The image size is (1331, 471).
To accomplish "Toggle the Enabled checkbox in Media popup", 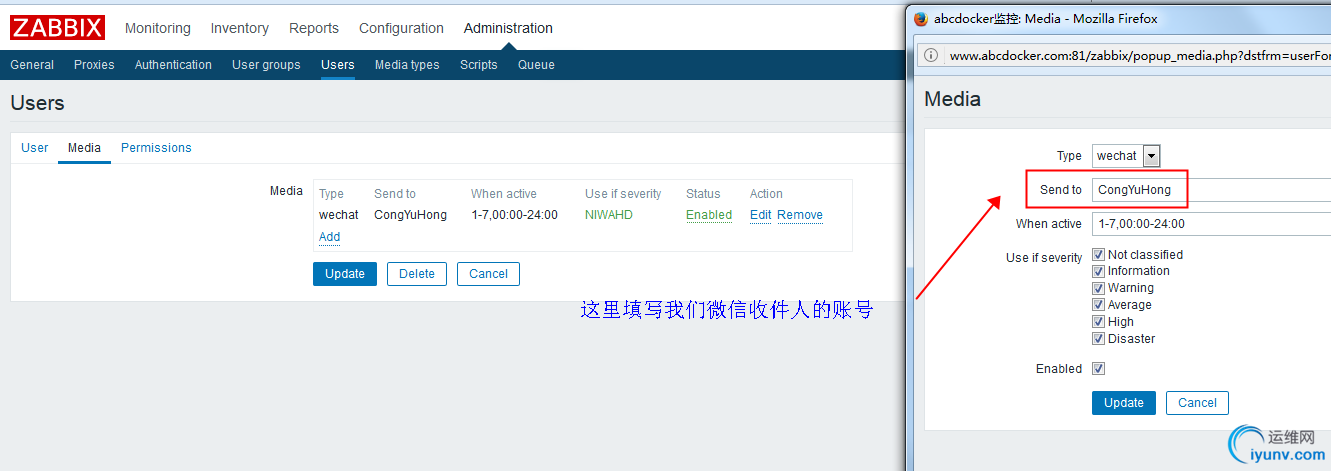I will coord(1099,369).
